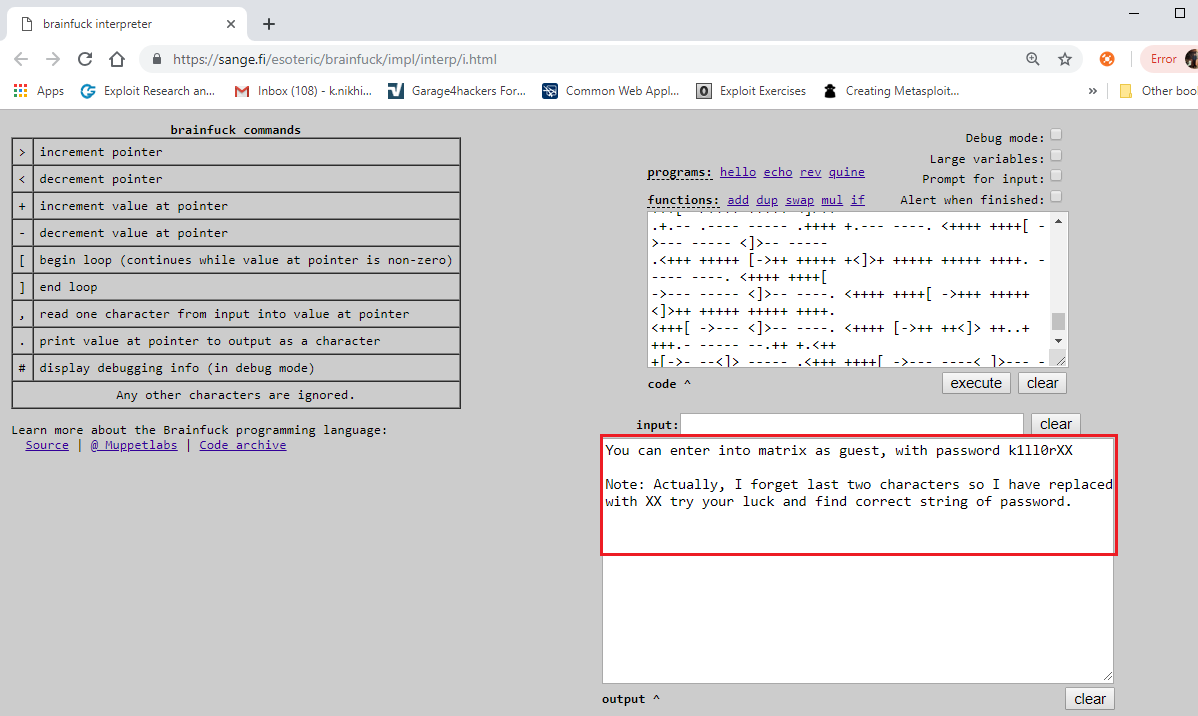
Task: Click the code textarea scrollbar thumb
Action: tap(1059, 321)
